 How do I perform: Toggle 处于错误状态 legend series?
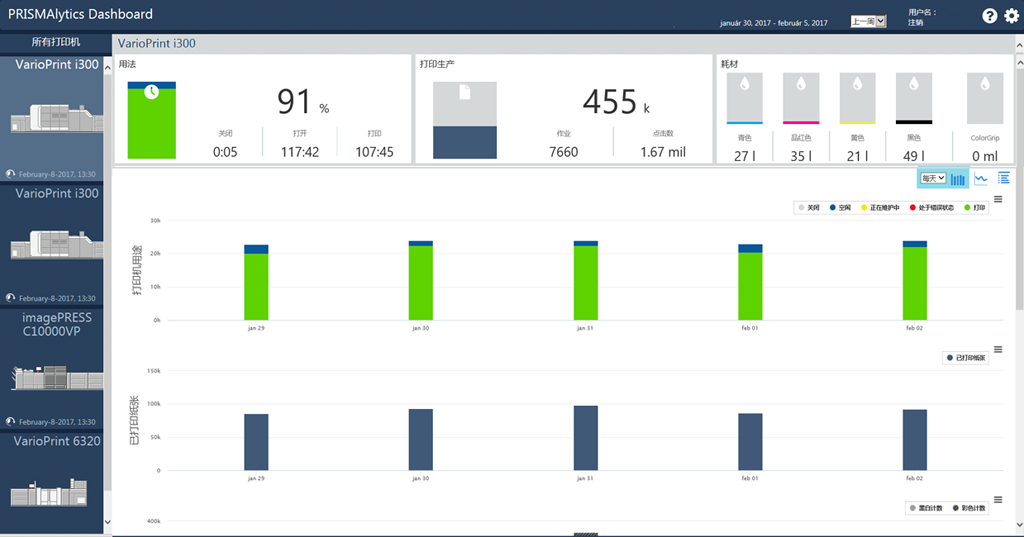pyautogui.click(x=931, y=208)
